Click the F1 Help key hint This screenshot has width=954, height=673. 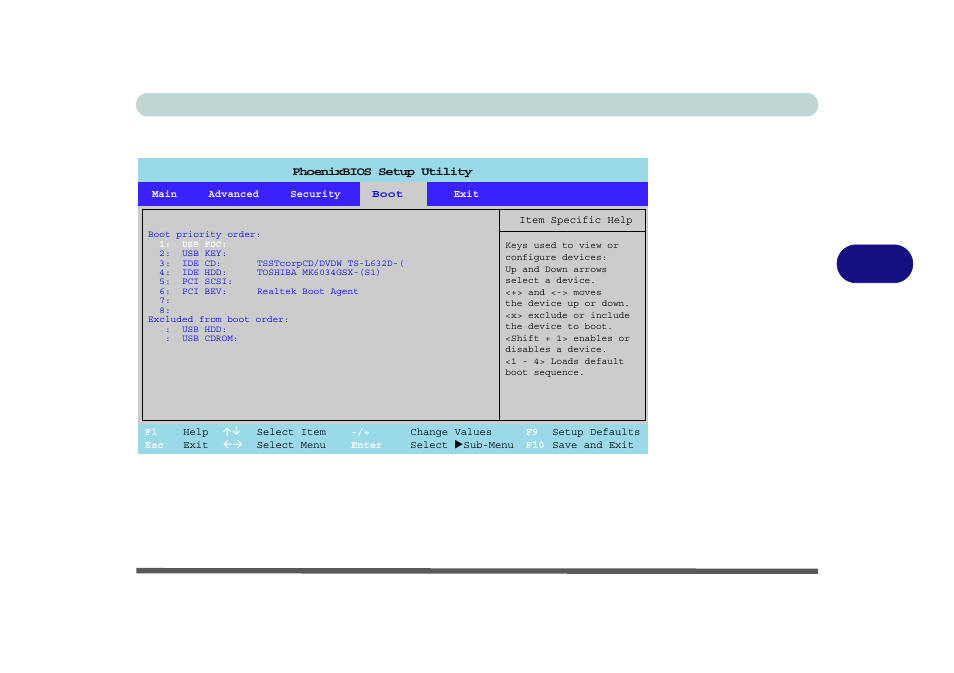(176, 432)
